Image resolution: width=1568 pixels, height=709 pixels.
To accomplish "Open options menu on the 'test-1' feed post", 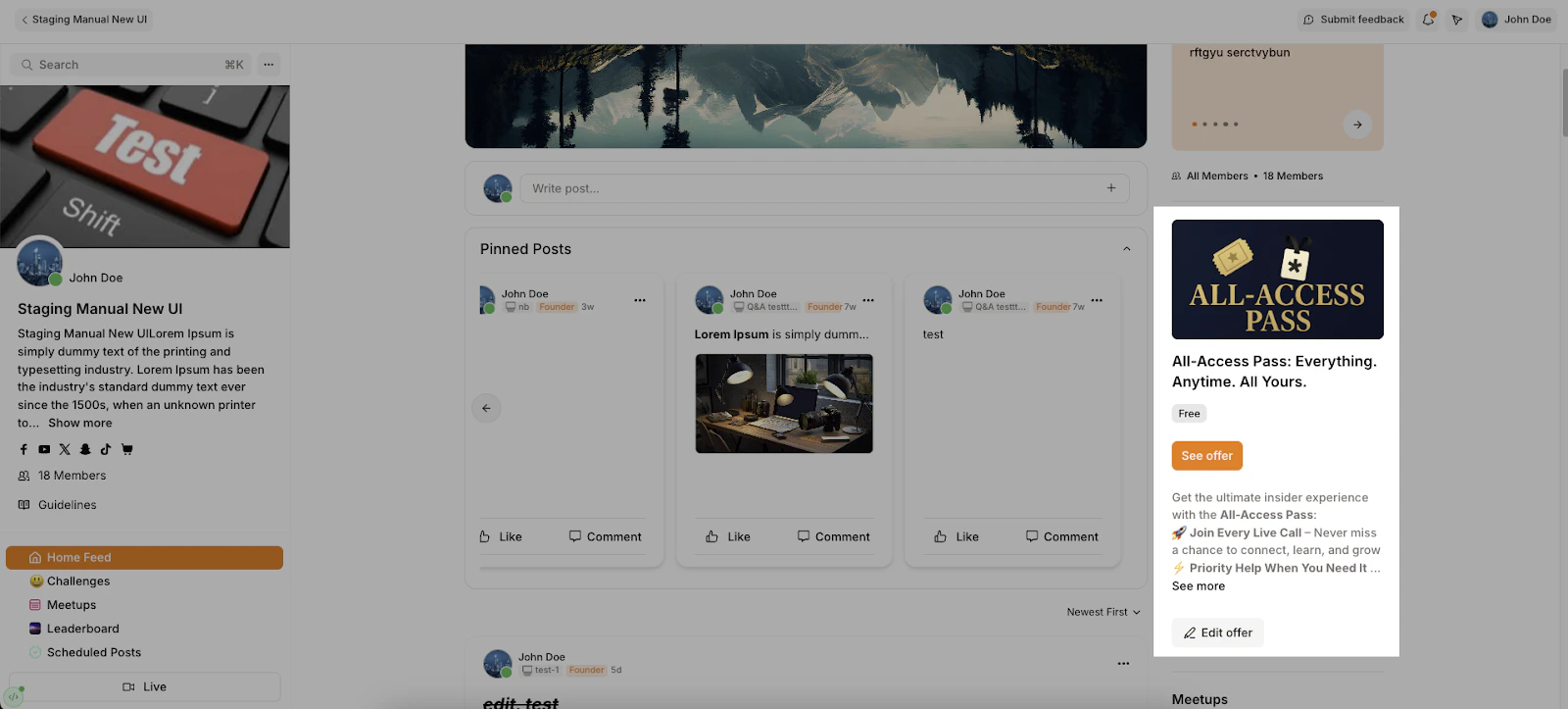I will 1123,664.
